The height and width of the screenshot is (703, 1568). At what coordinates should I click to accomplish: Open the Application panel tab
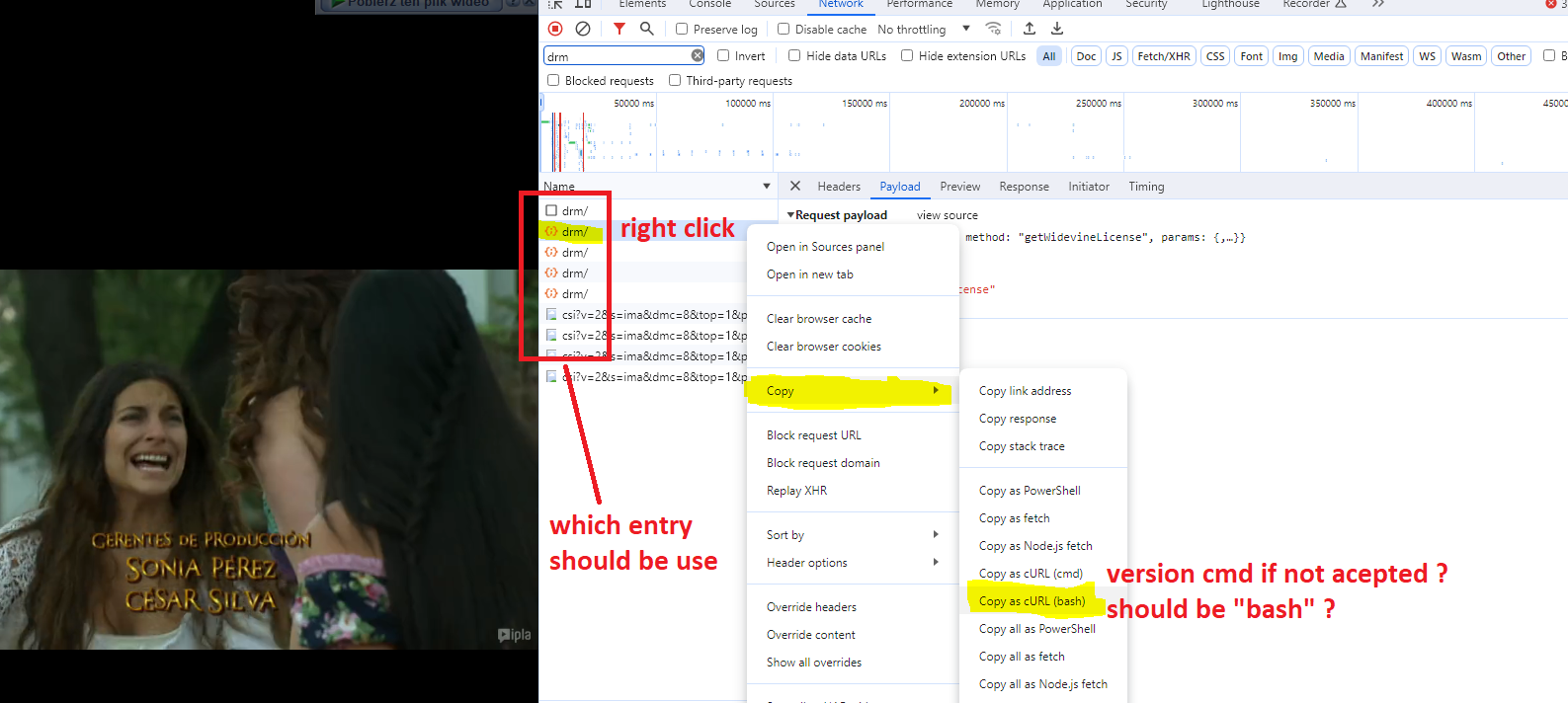tap(1072, 4)
